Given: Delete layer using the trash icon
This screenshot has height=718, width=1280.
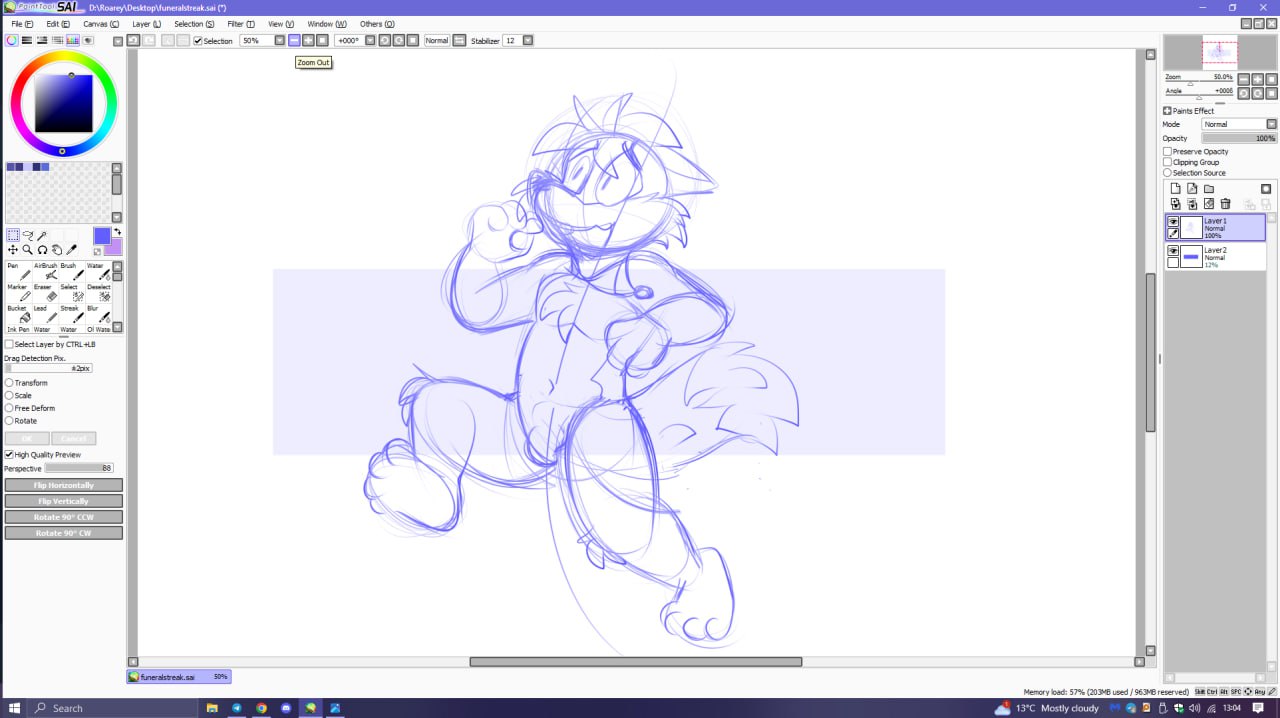Looking at the screenshot, I should (x=1225, y=204).
